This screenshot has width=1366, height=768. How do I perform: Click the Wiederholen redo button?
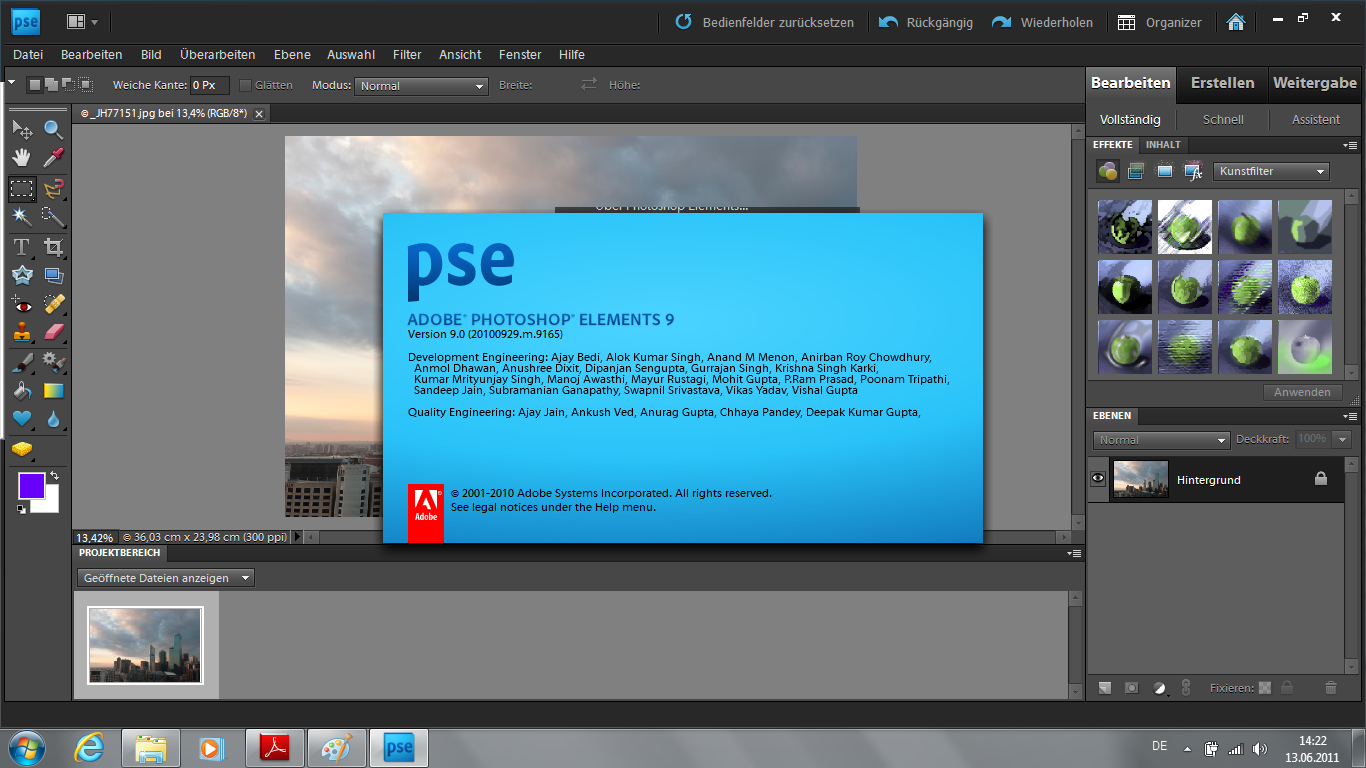pos(1042,22)
